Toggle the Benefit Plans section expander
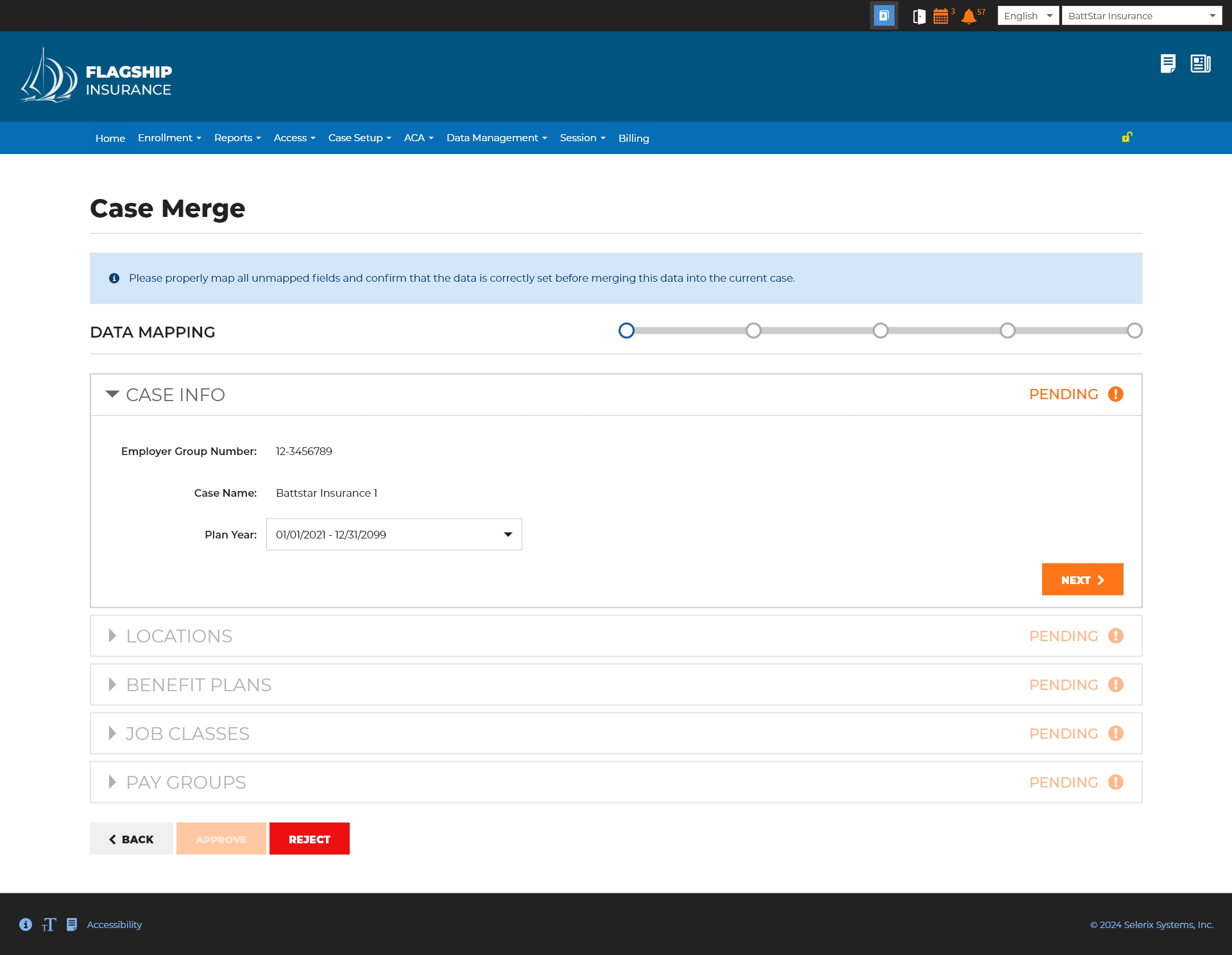Viewport: 1232px width, 955px height. (113, 684)
